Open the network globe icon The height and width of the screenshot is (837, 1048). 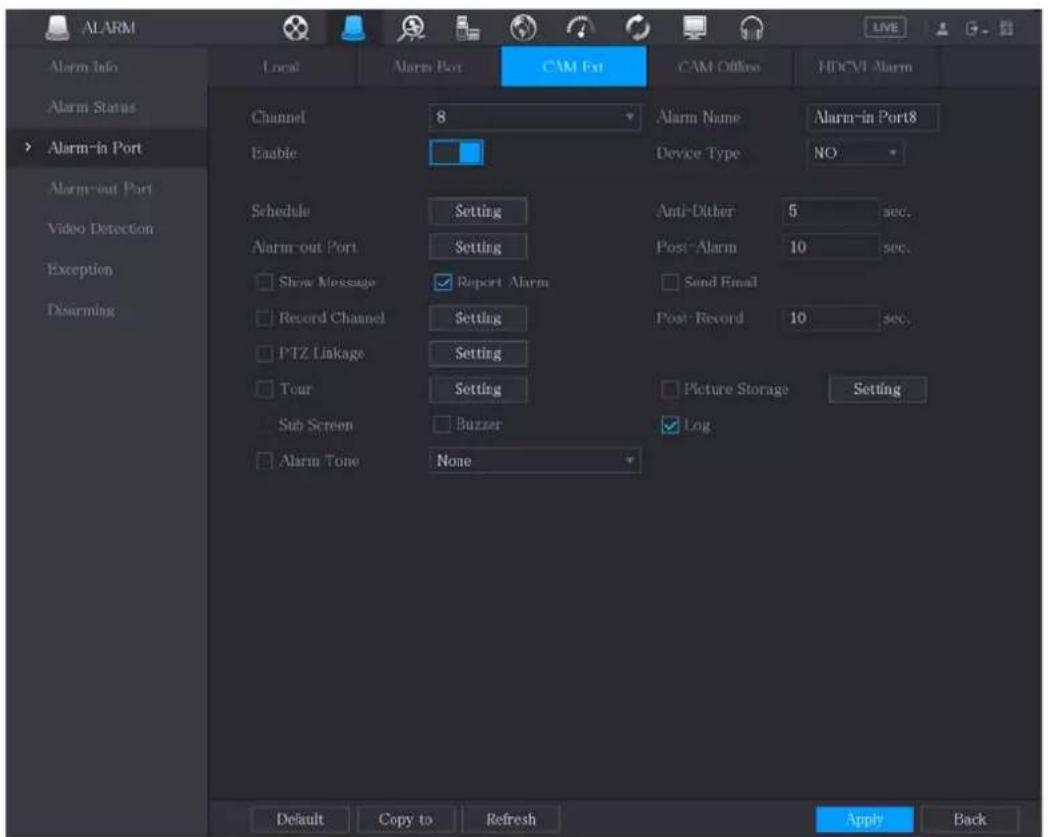coord(523,28)
